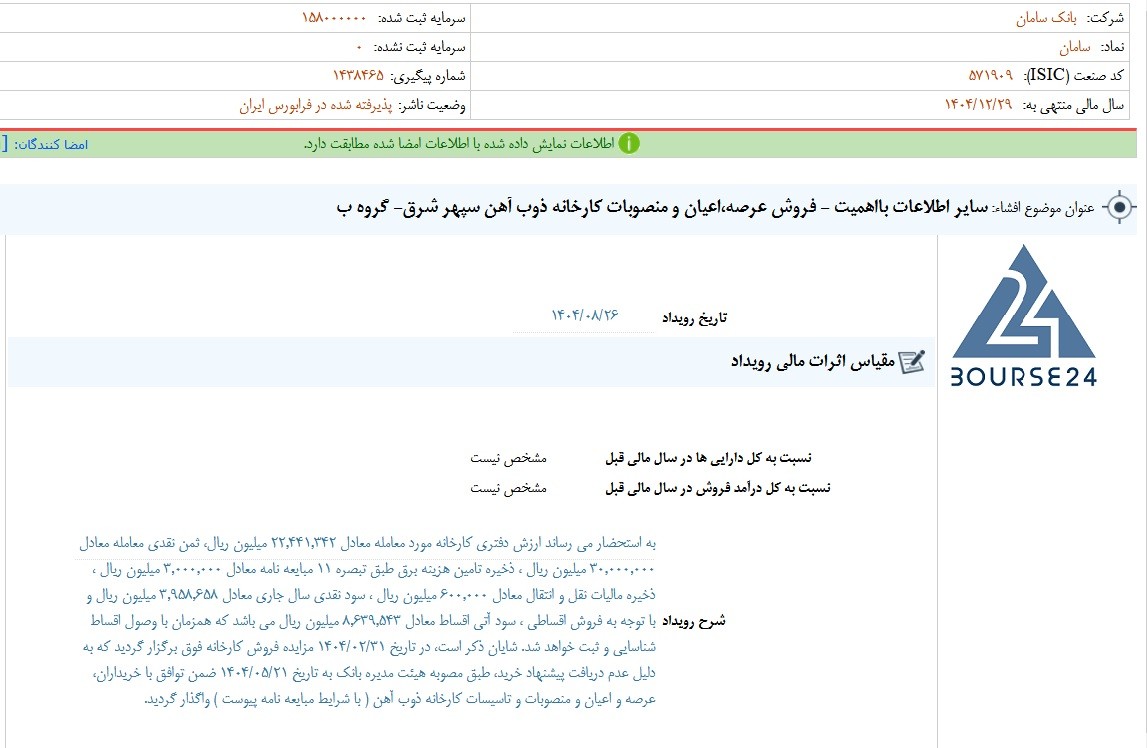1147x748 pixels.
Task: Click the سرمایه ثبت نشده label
Action: pos(420,47)
